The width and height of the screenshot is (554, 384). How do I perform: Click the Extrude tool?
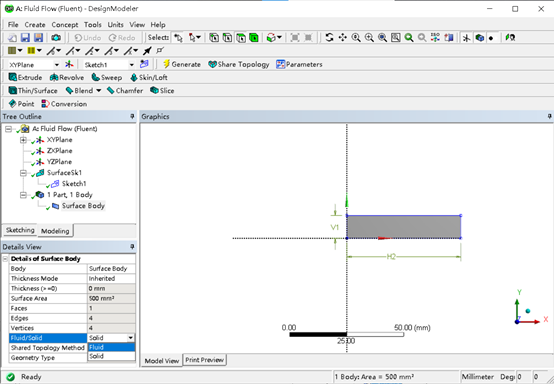click(x=25, y=77)
